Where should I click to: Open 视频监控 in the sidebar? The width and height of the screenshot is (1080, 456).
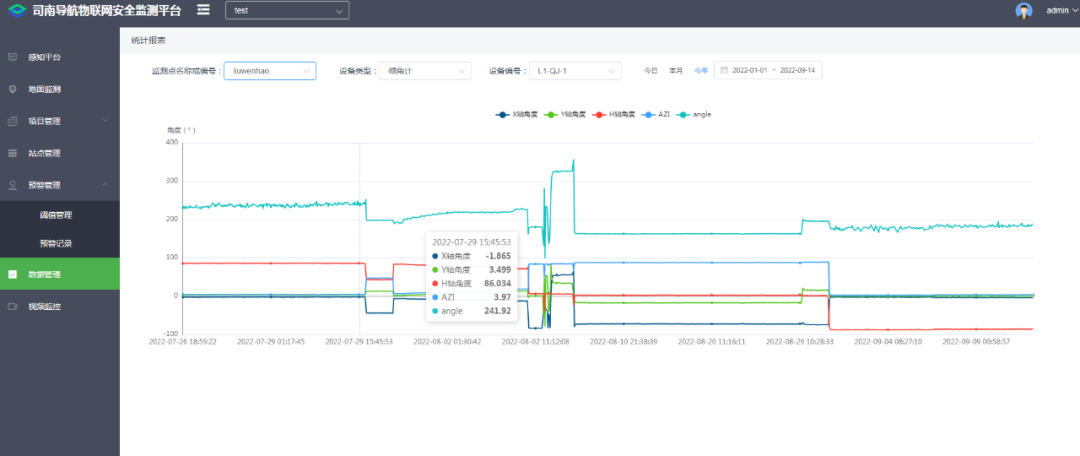pos(60,306)
